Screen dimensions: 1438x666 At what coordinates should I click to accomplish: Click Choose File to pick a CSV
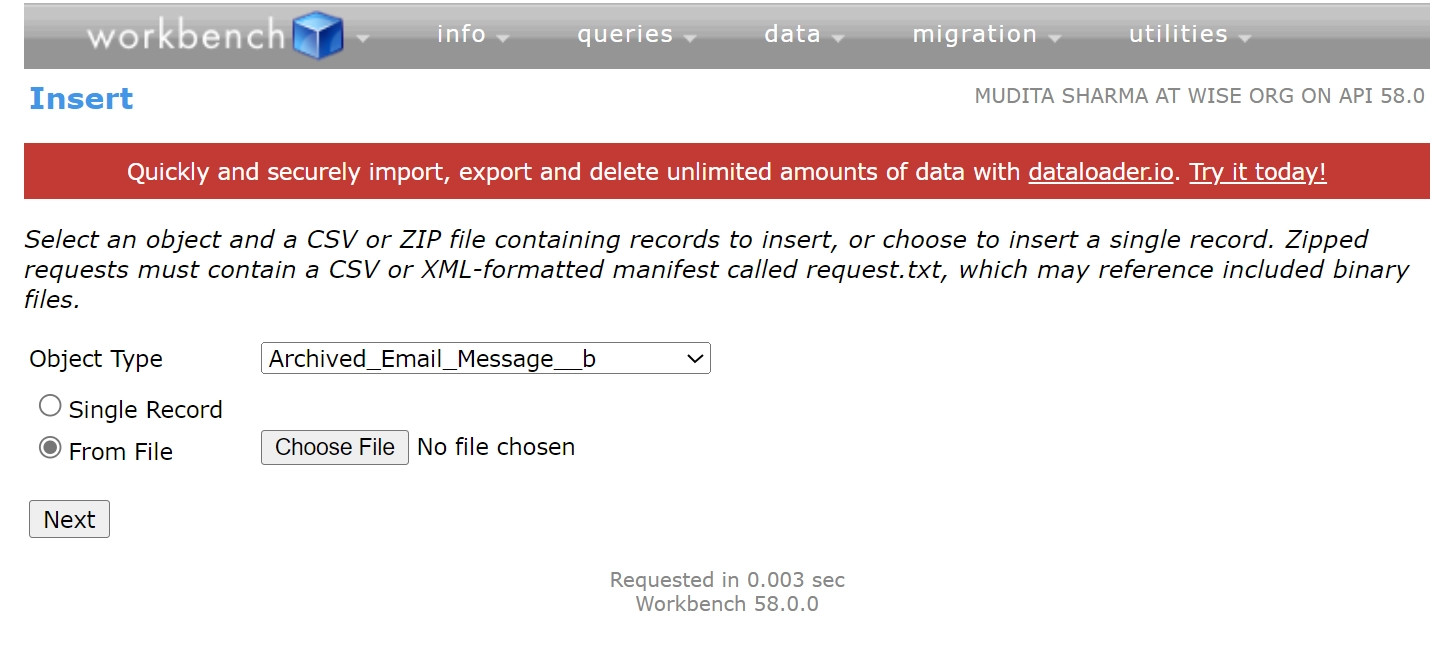click(x=335, y=447)
